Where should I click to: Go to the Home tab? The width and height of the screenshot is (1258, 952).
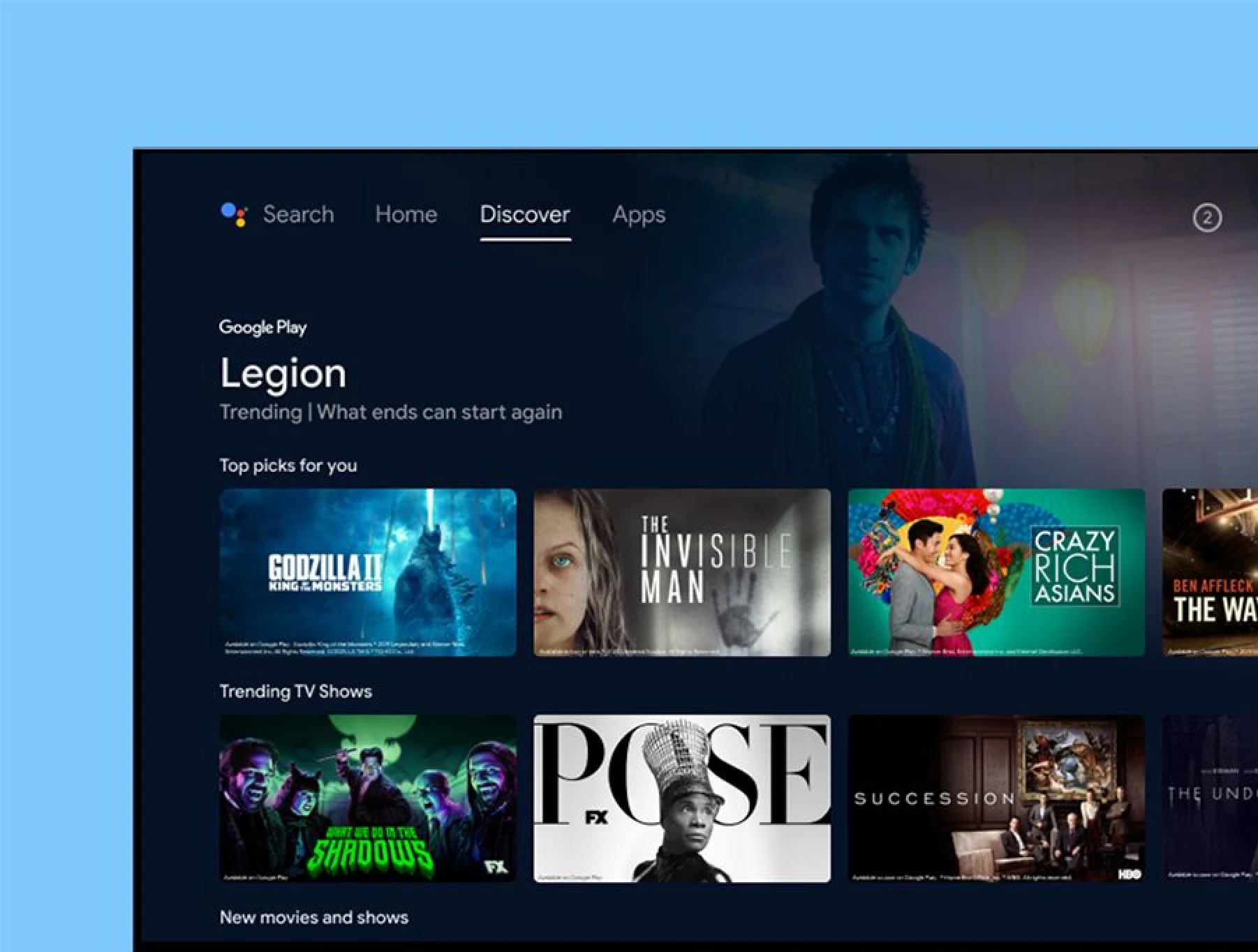(406, 214)
